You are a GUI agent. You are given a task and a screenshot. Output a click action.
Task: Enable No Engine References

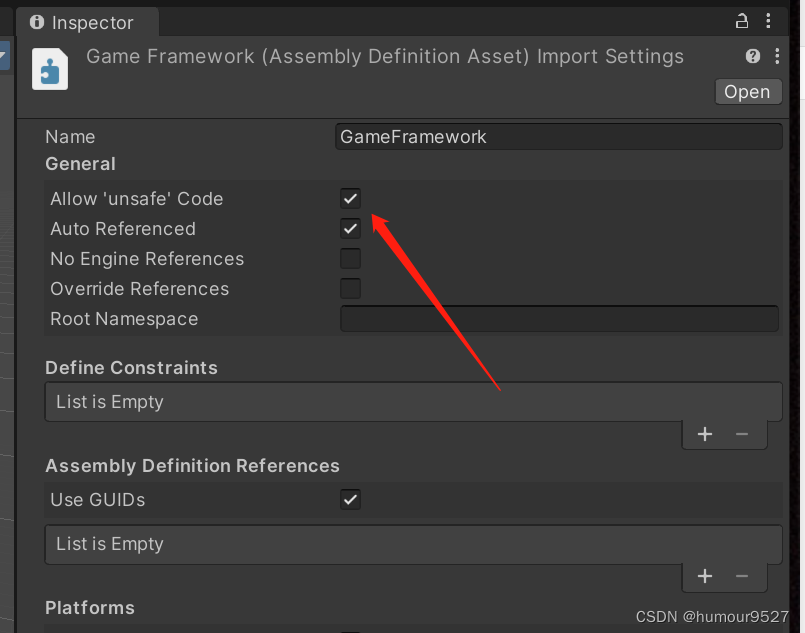[x=350, y=258]
